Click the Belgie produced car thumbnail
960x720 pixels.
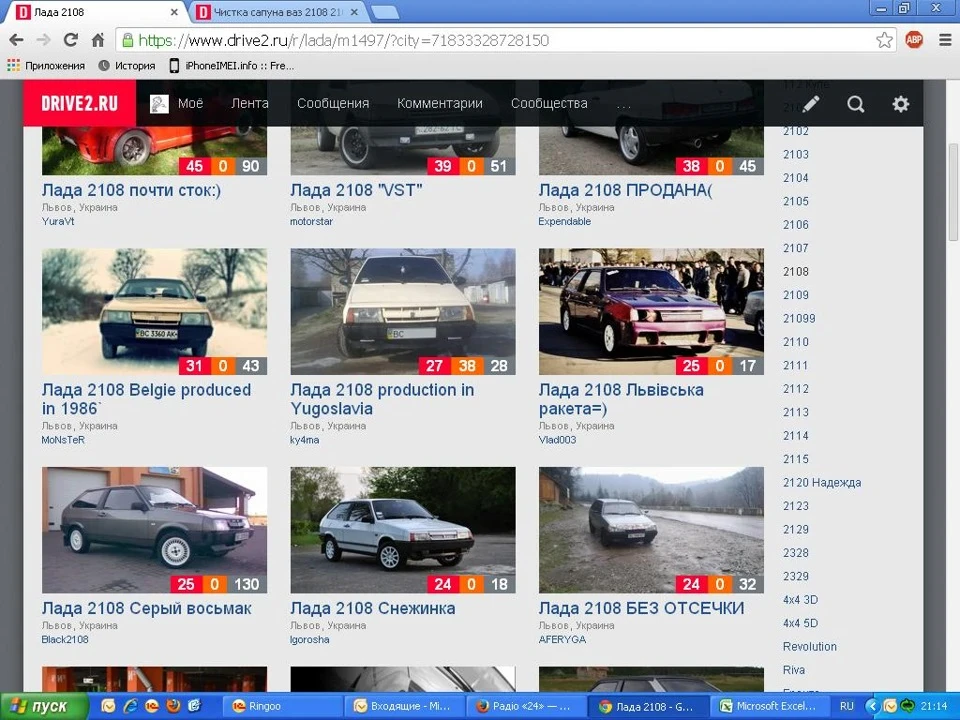[154, 312]
